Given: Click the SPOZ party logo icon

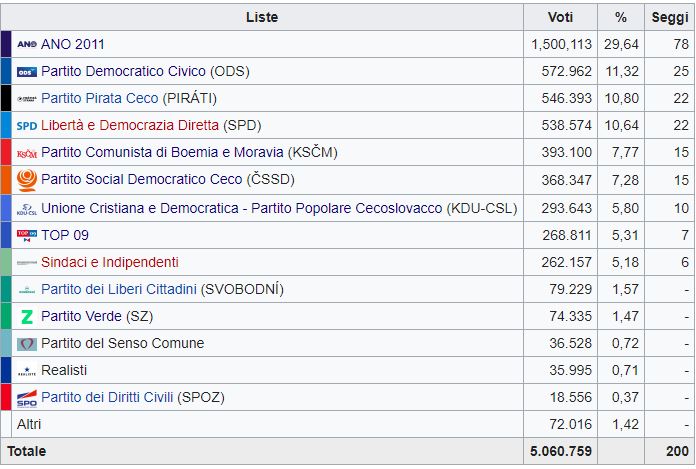Looking at the screenshot, I should pyautogui.click(x=27, y=397).
